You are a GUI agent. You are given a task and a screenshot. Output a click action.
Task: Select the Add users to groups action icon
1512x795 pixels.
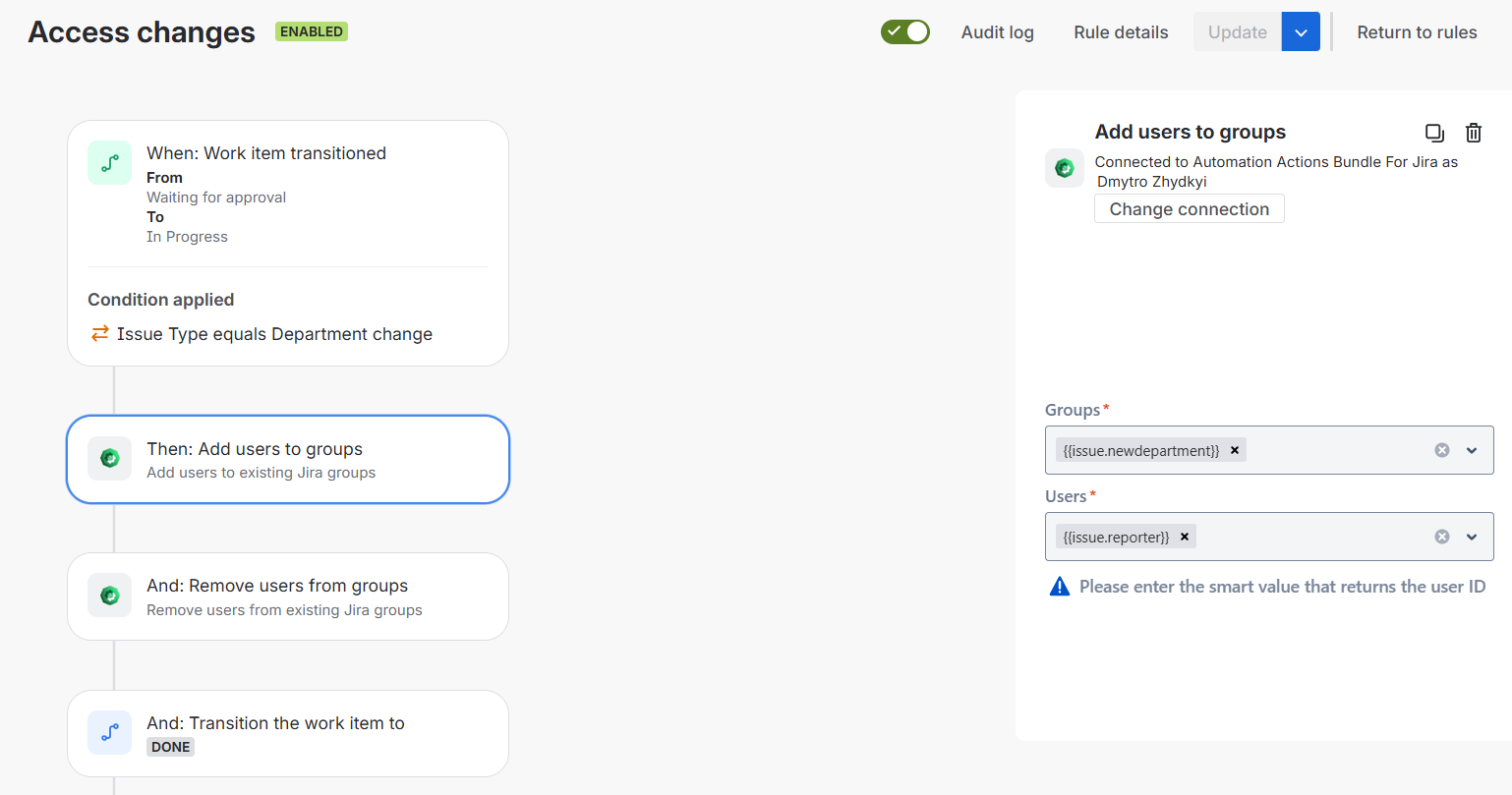tap(109, 458)
